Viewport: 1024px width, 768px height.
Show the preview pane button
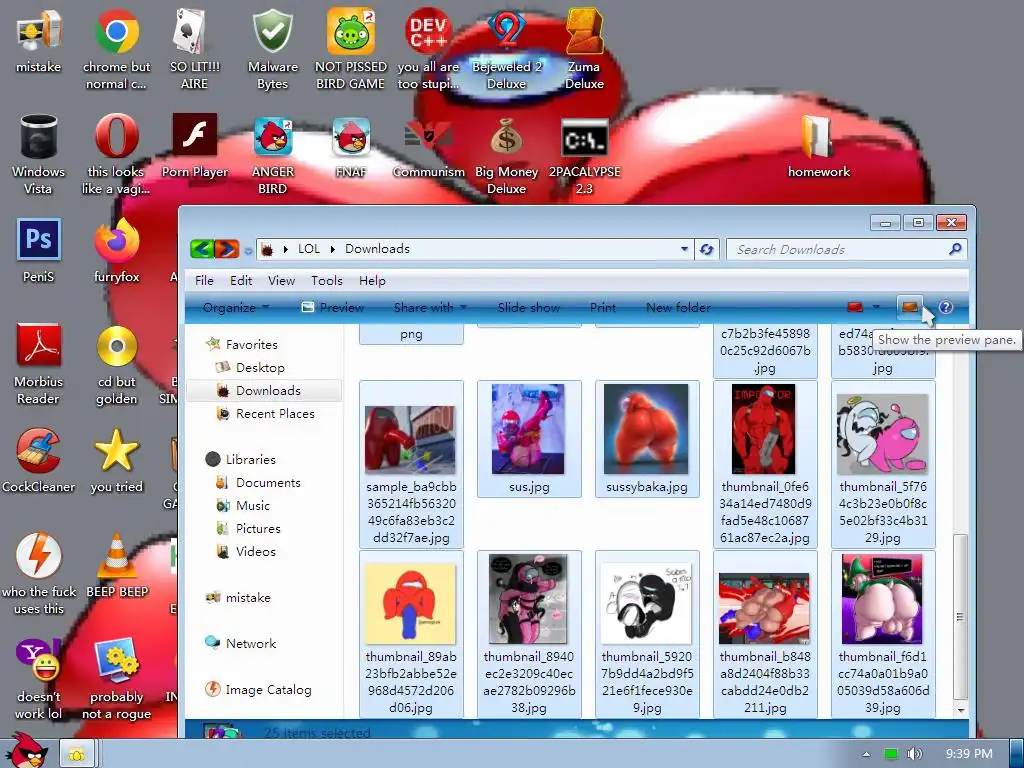tap(910, 307)
